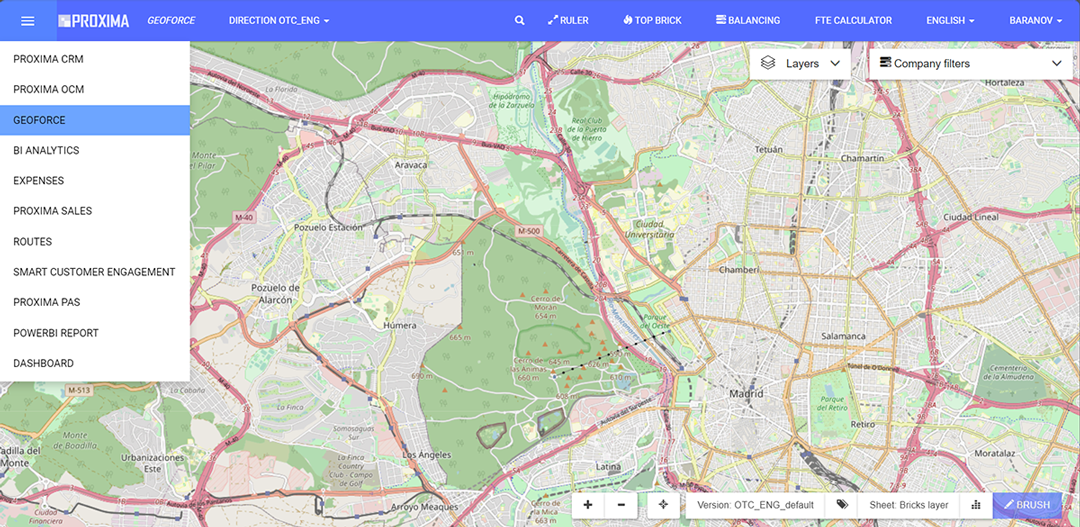
Task: Open the chart statistics icon
Action: [x=975, y=505]
